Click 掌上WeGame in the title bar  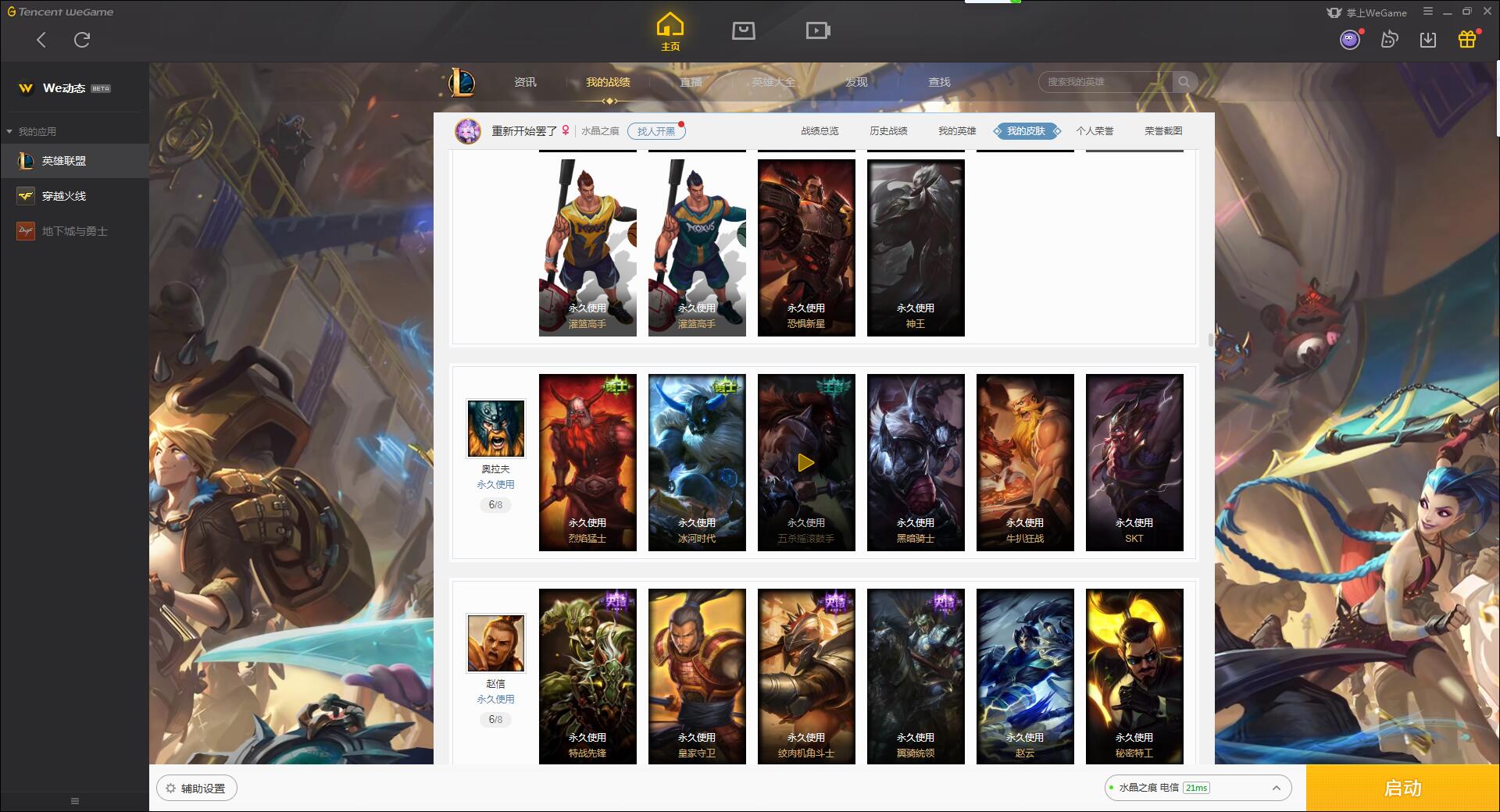pos(1367,12)
